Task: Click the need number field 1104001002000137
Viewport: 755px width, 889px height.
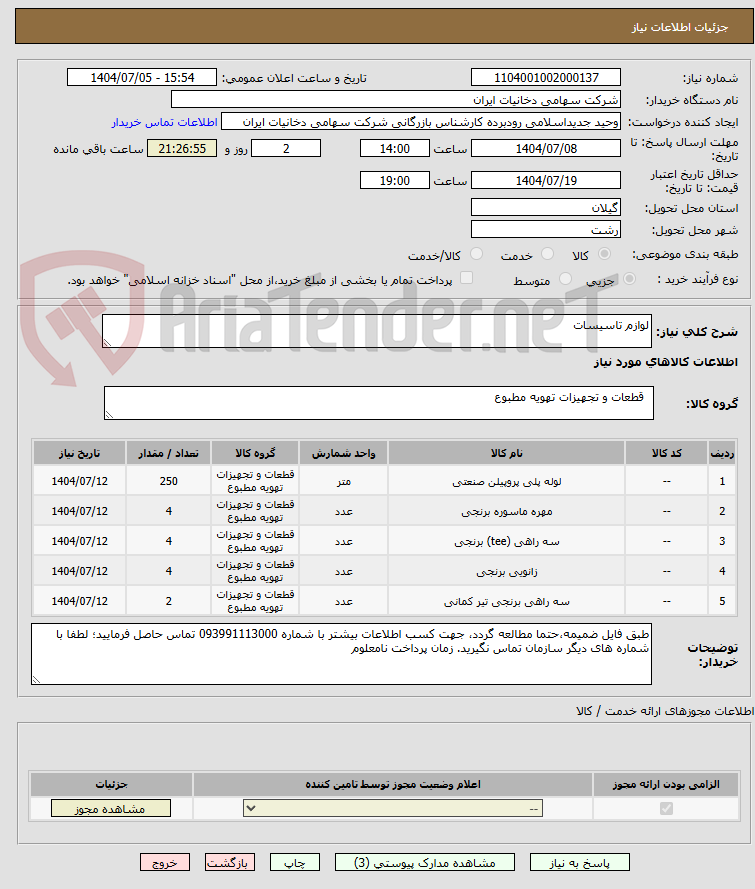Action: tap(546, 78)
